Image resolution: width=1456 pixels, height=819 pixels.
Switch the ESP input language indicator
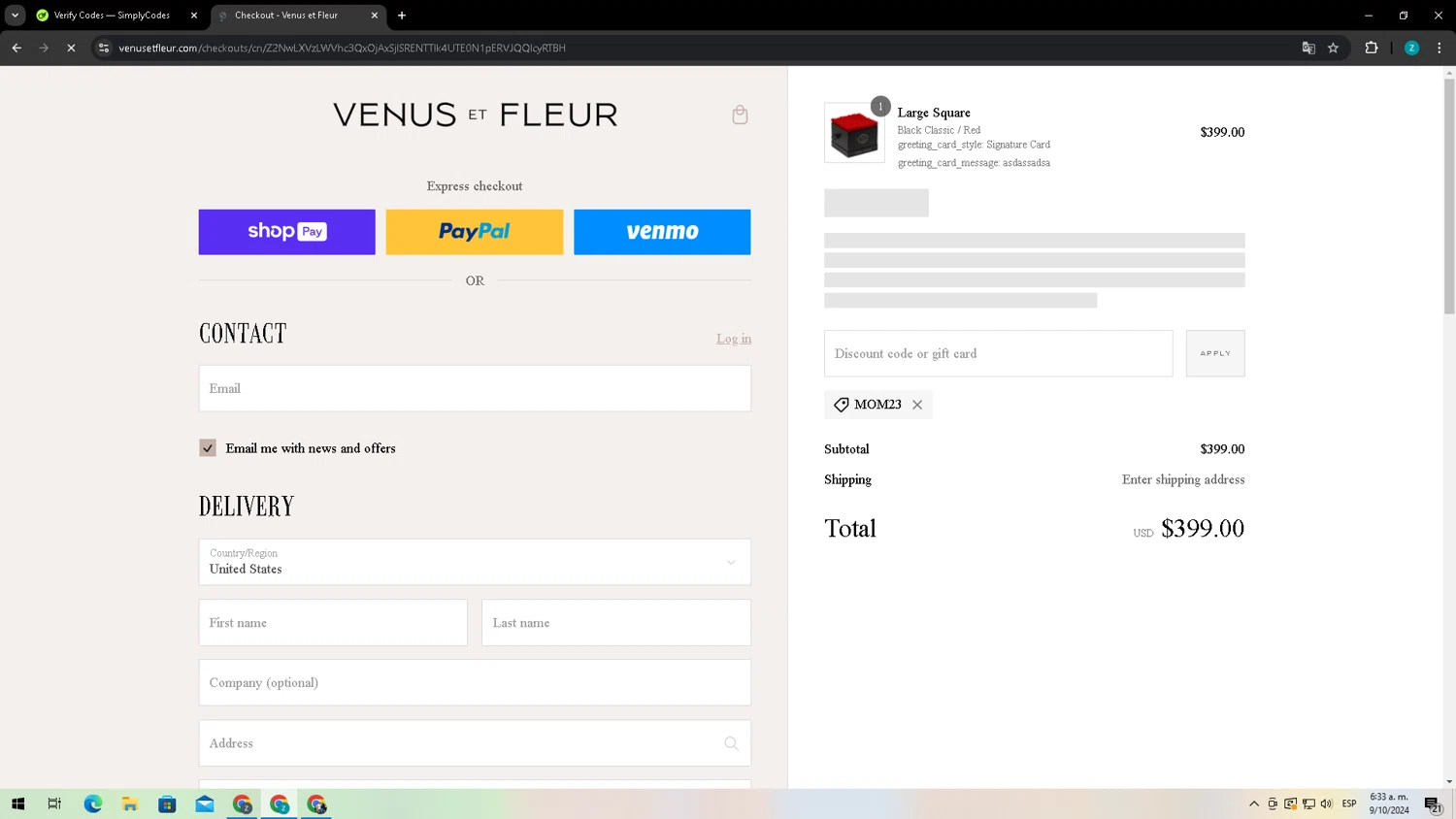point(1349,803)
